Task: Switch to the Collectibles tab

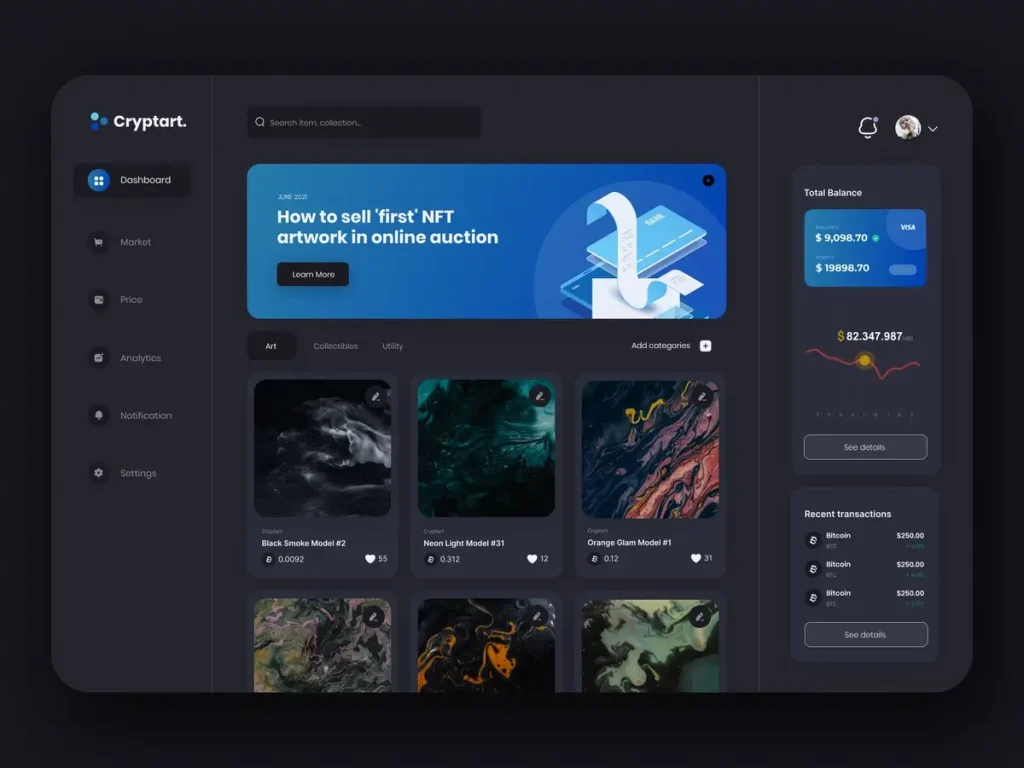Action: [336, 345]
